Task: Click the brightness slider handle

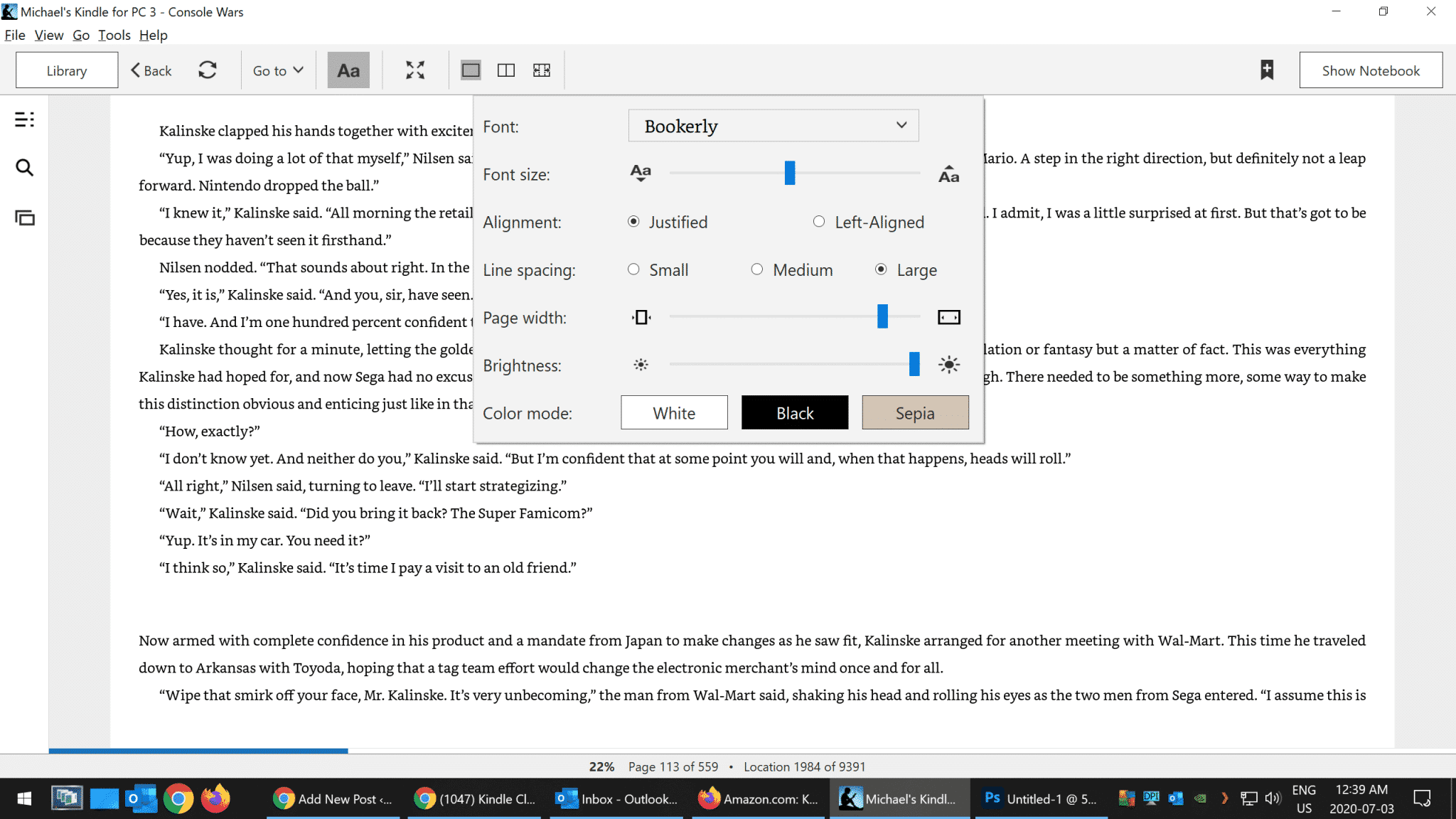Action: tap(914, 364)
